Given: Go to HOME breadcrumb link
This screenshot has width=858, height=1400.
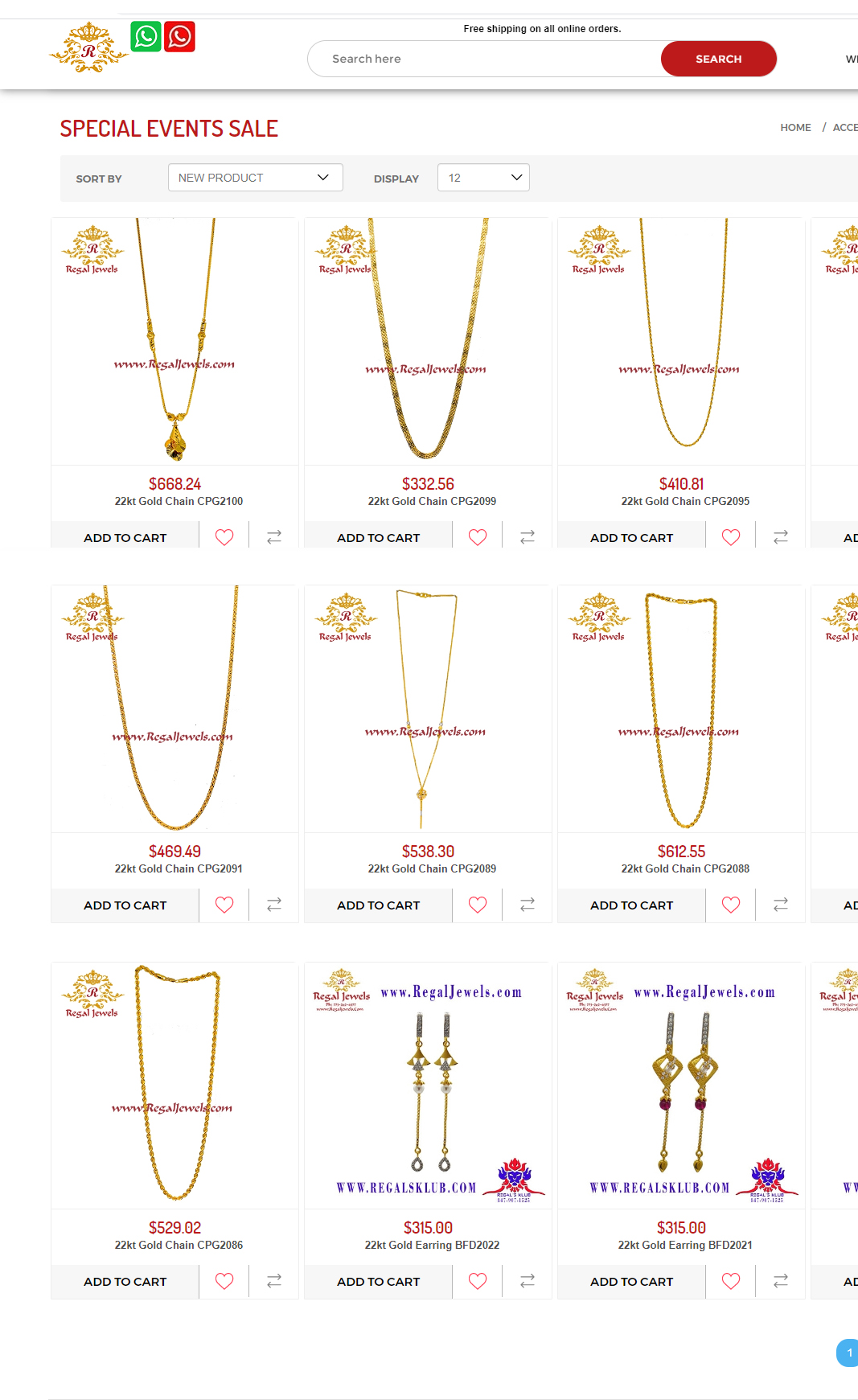Looking at the screenshot, I should 795,128.
